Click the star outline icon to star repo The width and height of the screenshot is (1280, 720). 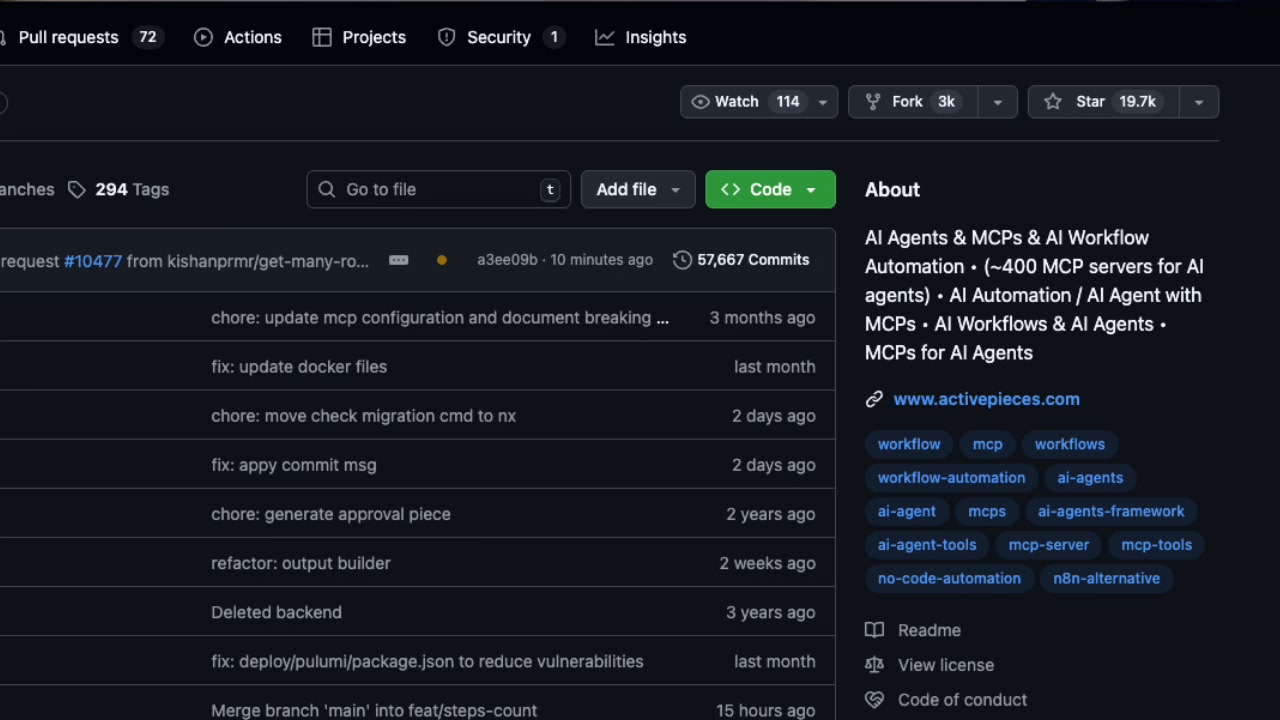coord(1052,101)
